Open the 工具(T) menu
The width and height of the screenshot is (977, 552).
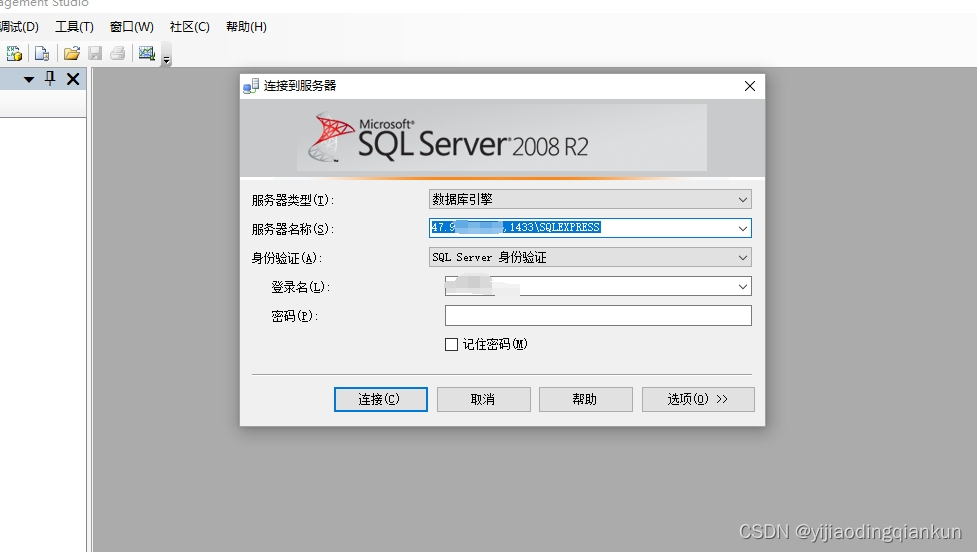[74, 27]
